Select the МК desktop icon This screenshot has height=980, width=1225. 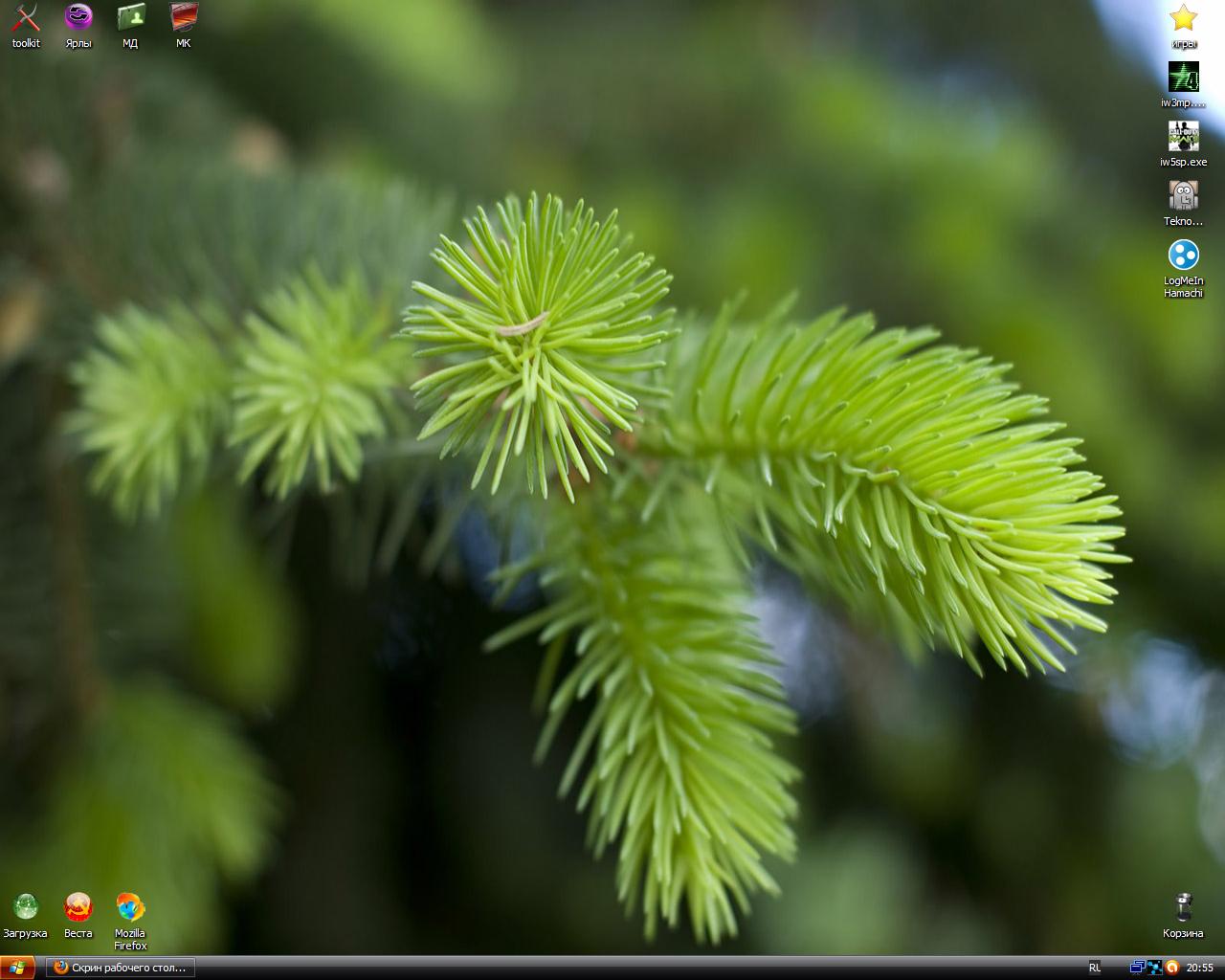[183, 17]
